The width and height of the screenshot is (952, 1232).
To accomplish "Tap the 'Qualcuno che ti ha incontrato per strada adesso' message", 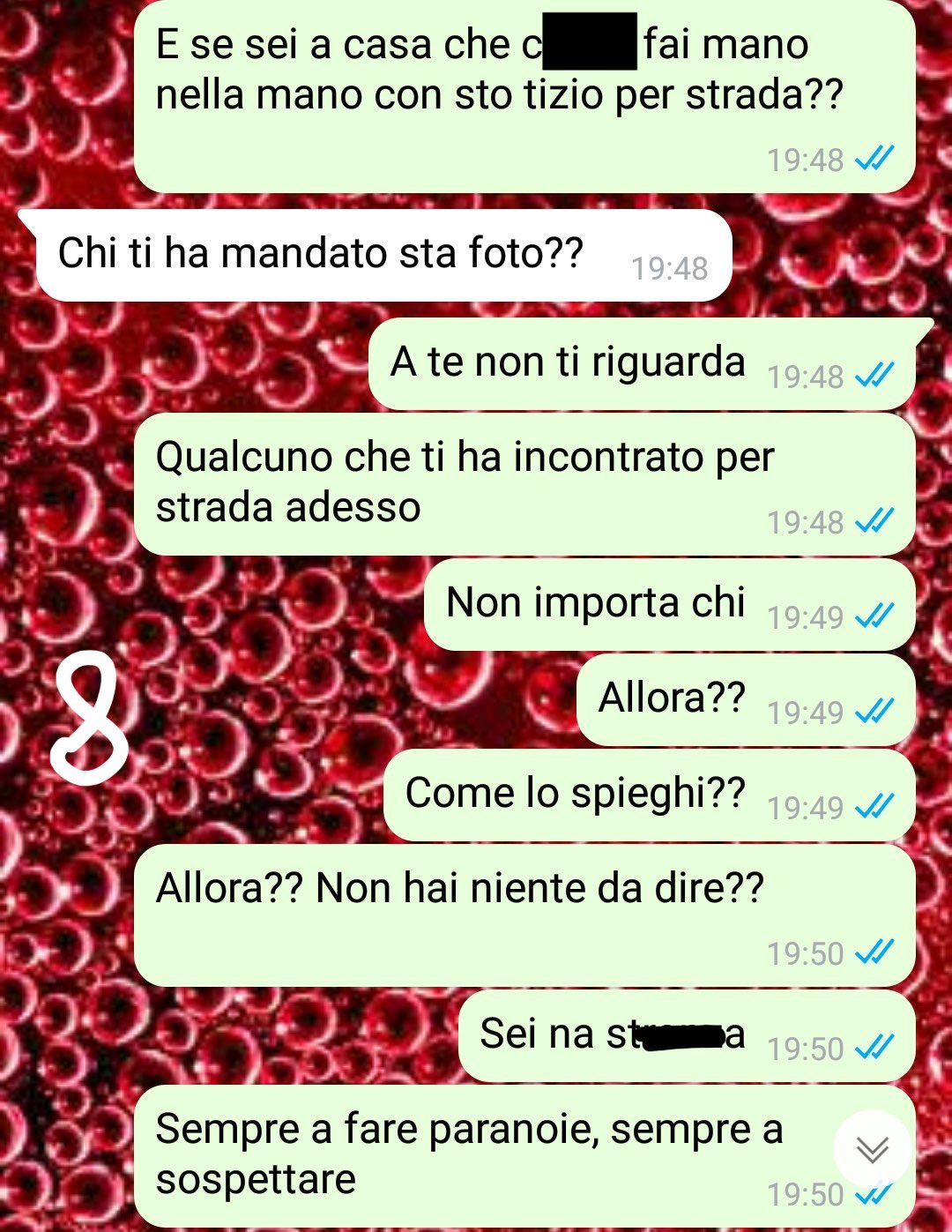I will tap(524, 484).
